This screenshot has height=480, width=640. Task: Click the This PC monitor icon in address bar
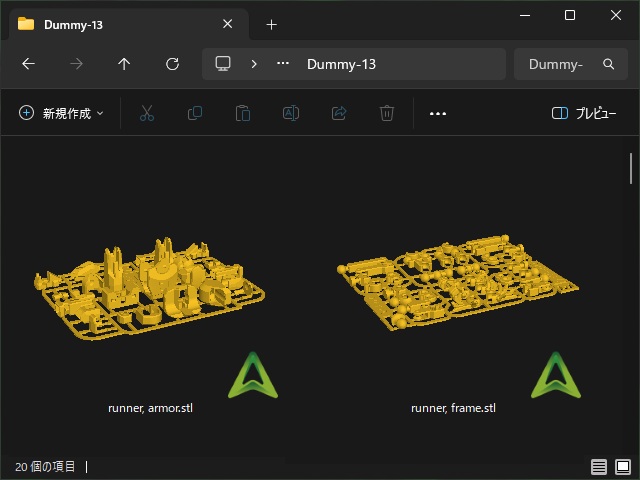coord(223,64)
